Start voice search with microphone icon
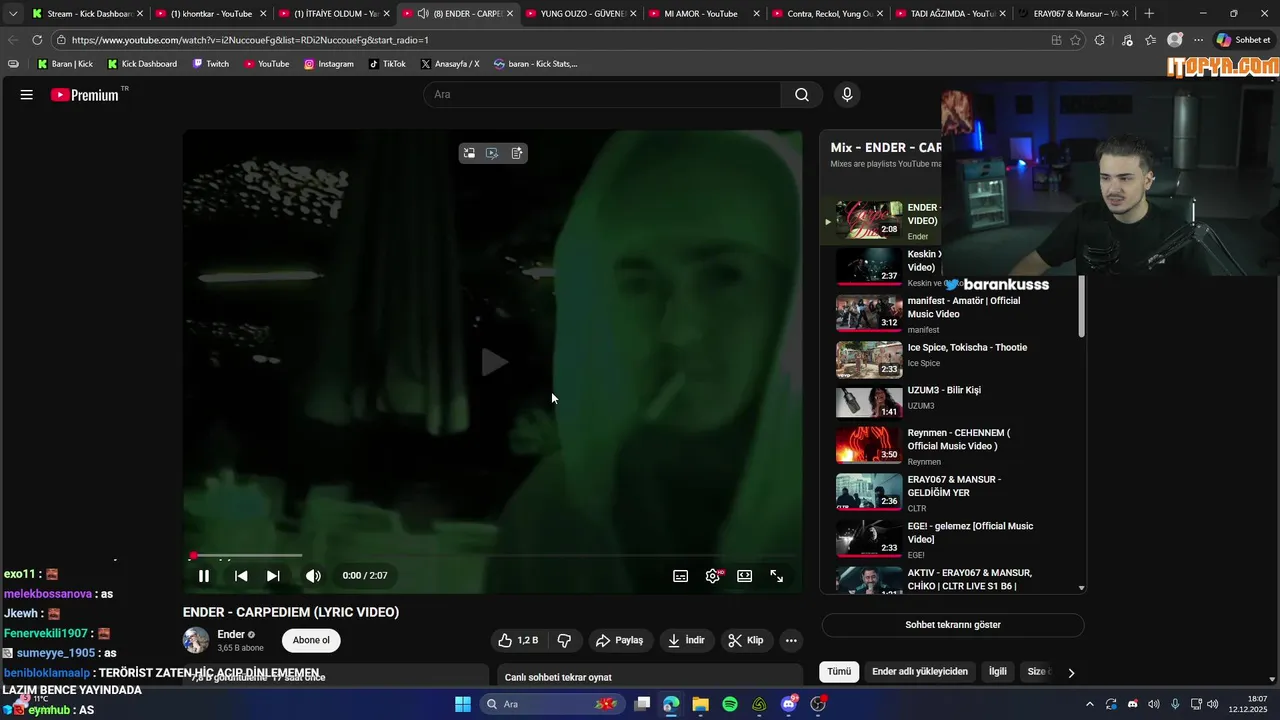This screenshot has height=720, width=1280. [847, 95]
